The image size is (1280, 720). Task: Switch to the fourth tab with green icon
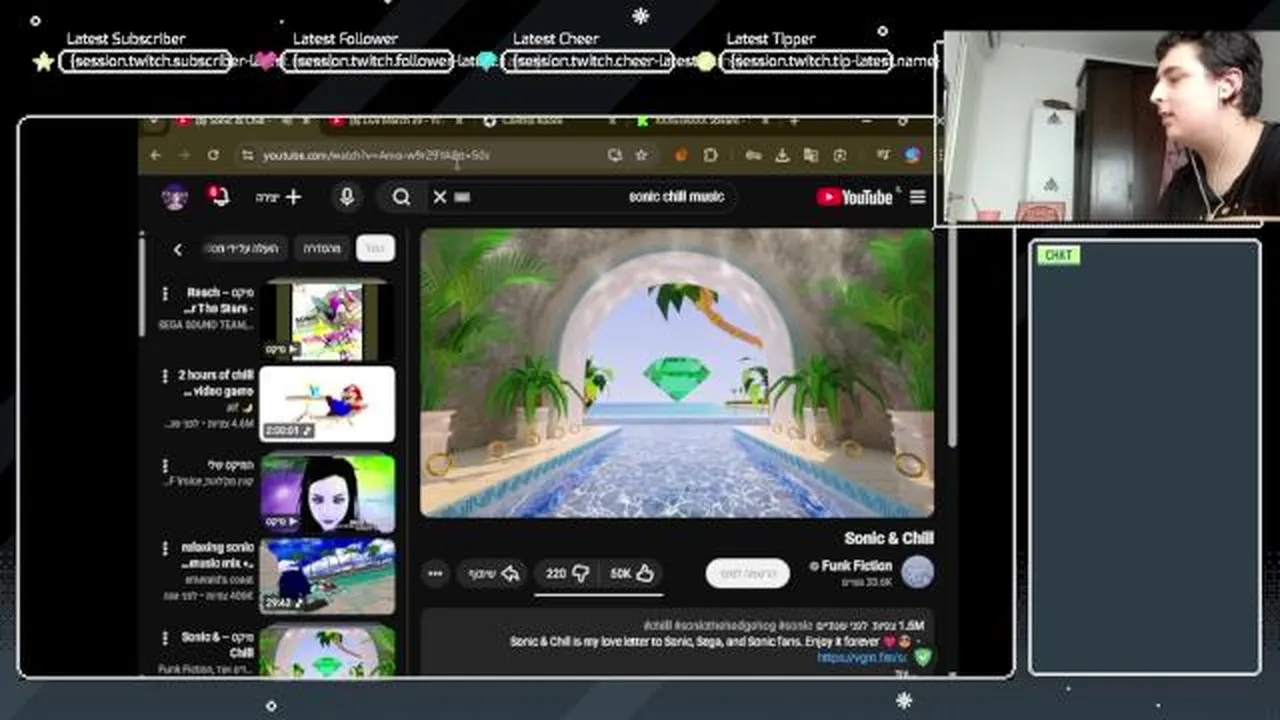coord(700,121)
